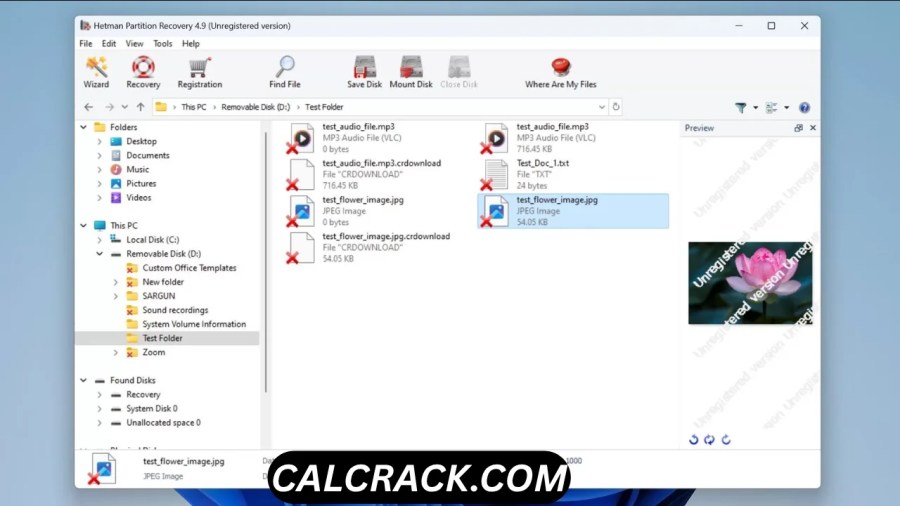The width and height of the screenshot is (900, 506).
Task: Select System Disk 0 in tree
Action: 152,408
